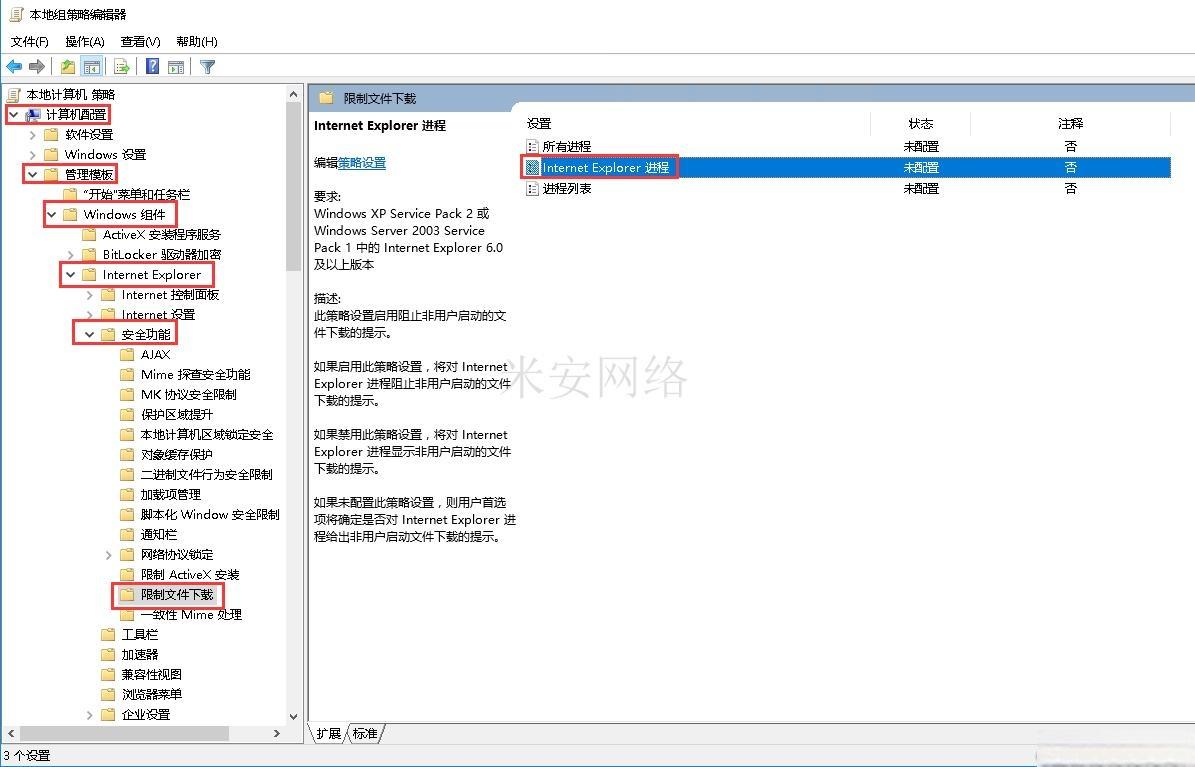This screenshot has width=1195, height=767.
Task: Collapse the 管理模板 node
Action: click(x=32, y=175)
